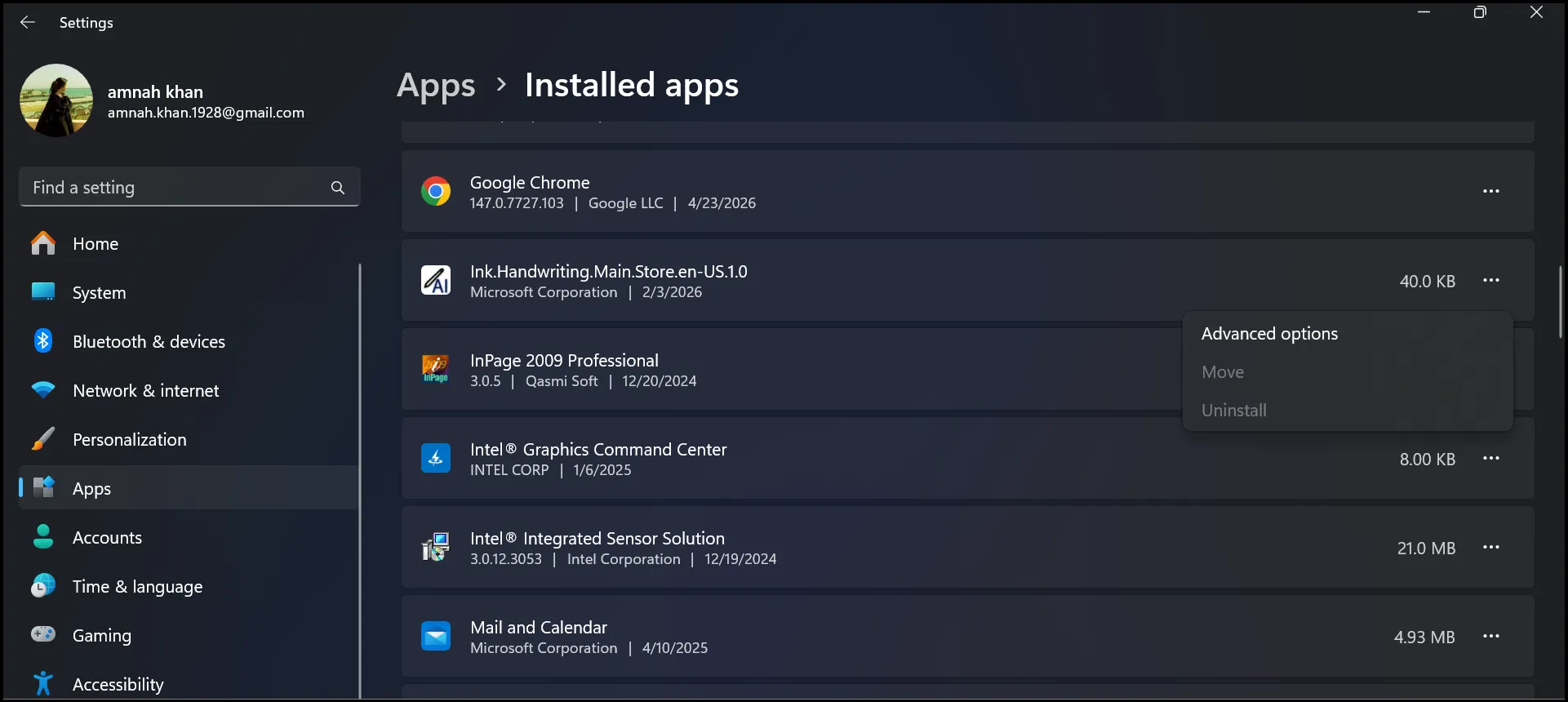Choose Move in the context menu
This screenshot has width=1568, height=702.
pyautogui.click(x=1348, y=372)
